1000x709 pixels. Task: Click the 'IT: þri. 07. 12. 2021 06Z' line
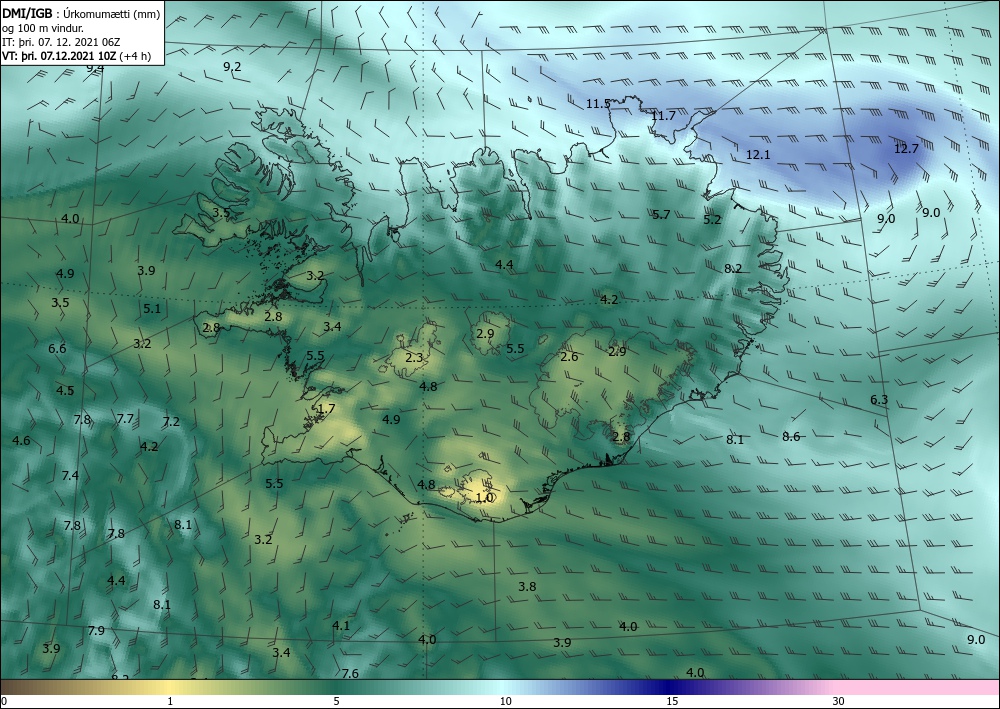point(61,42)
